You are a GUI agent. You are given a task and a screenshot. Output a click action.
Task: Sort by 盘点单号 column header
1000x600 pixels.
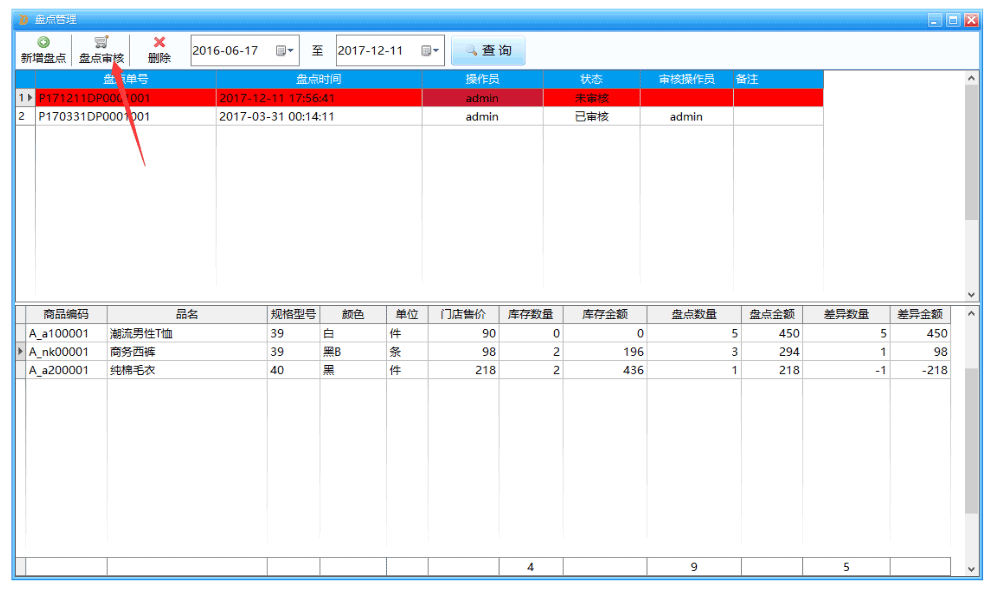126,79
